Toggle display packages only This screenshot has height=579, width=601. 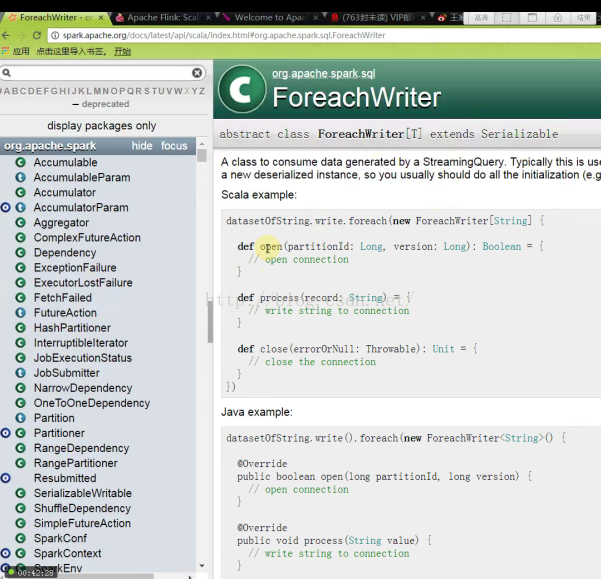pos(102,126)
